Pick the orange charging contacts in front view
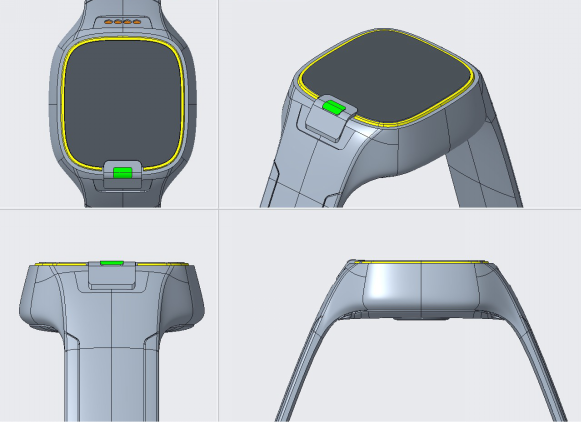Image resolution: width=582 pixels, height=422 pixels. (123, 22)
